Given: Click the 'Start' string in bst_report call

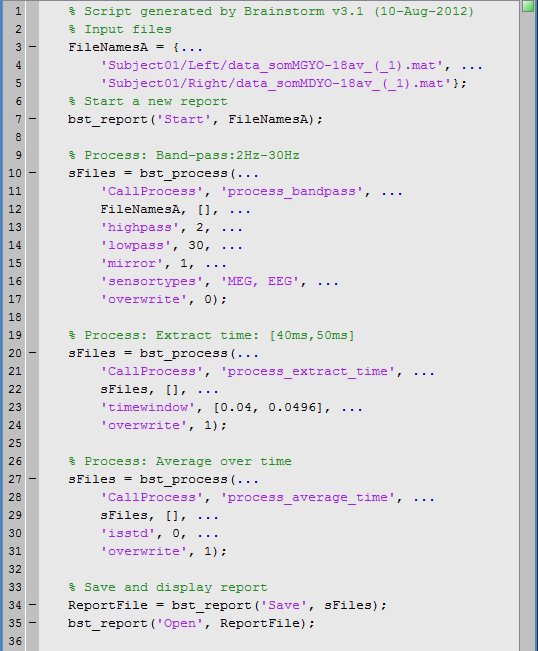Looking at the screenshot, I should (184, 120).
